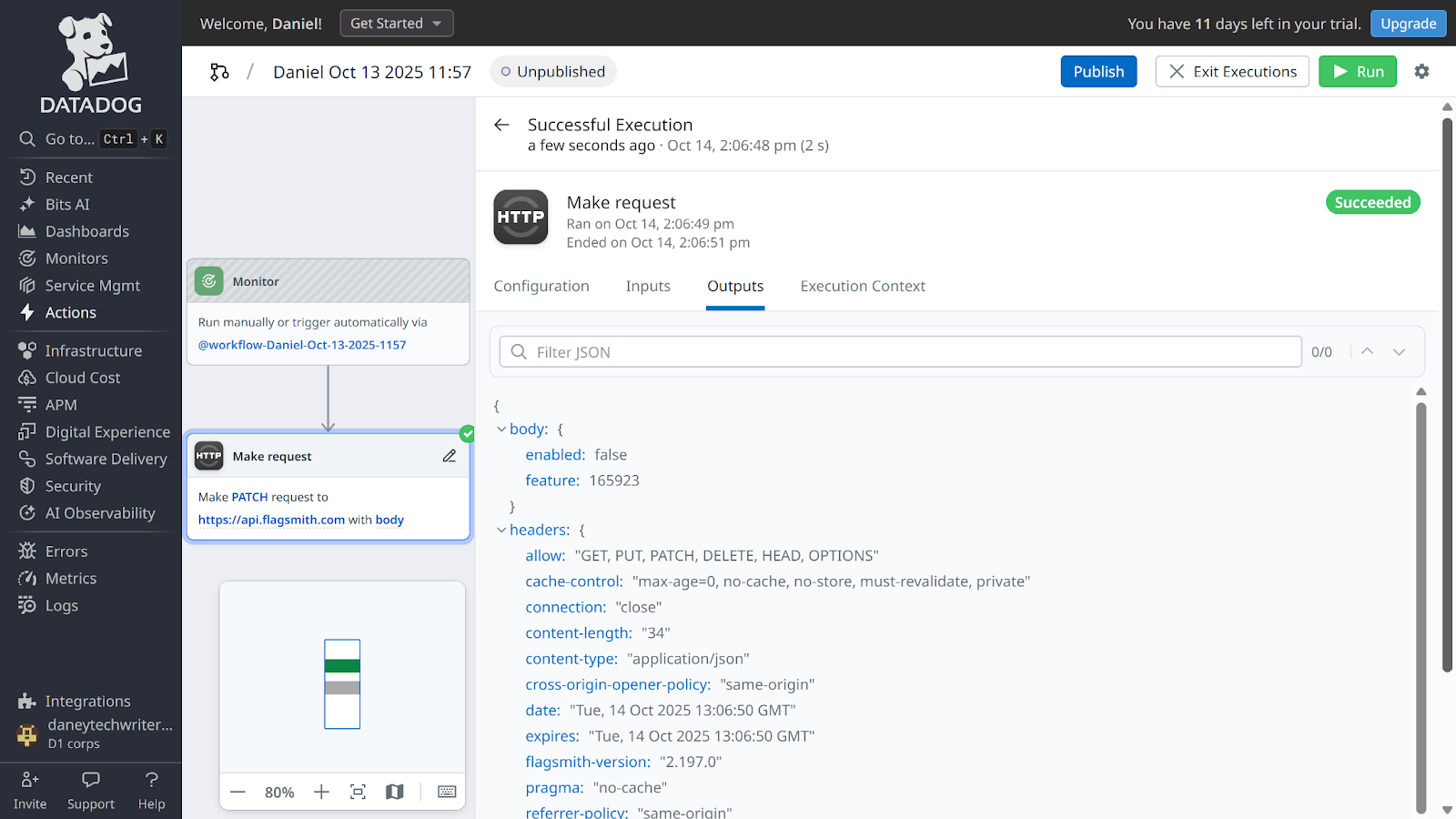The width and height of the screenshot is (1456, 819).
Task: Edit the Make request step pencil icon
Action: (450, 456)
